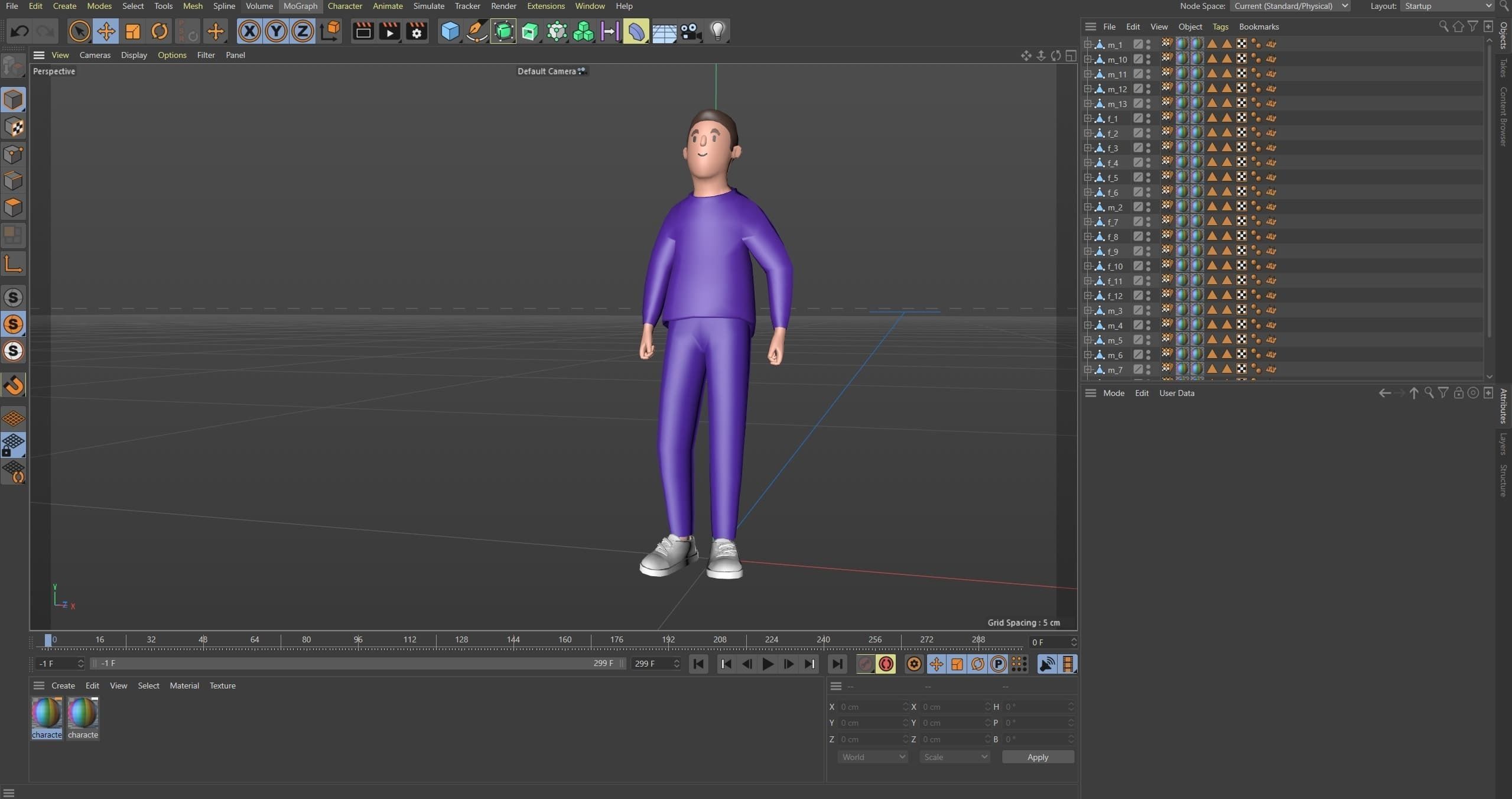
Task: Activate the Move tool
Action: [x=106, y=31]
